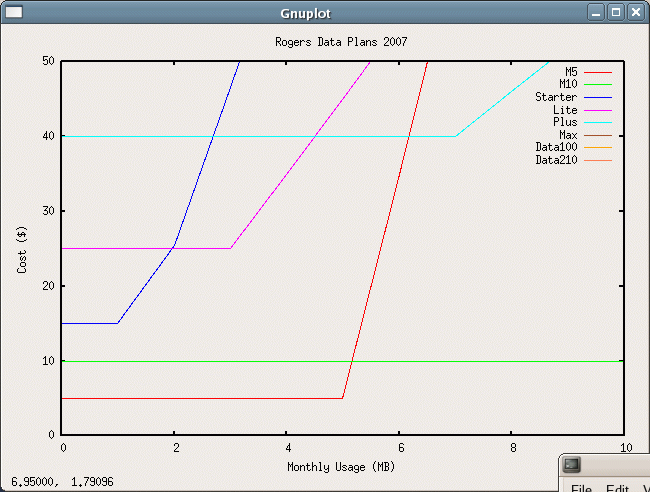Select the M5 legend label
Screen dimensions: 650x492
[x=571, y=72]
